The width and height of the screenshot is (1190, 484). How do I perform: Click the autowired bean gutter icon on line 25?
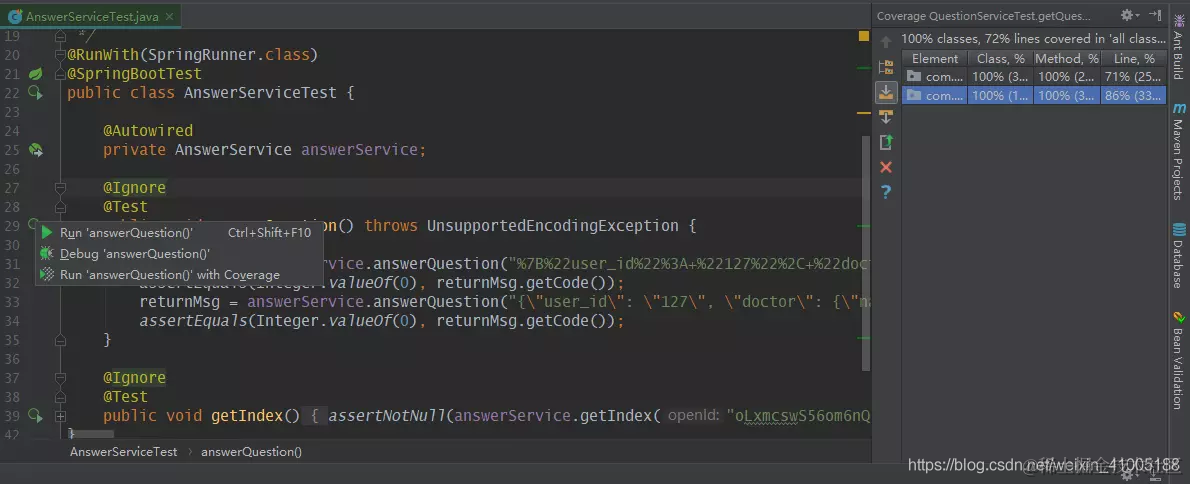click(35, 150)
